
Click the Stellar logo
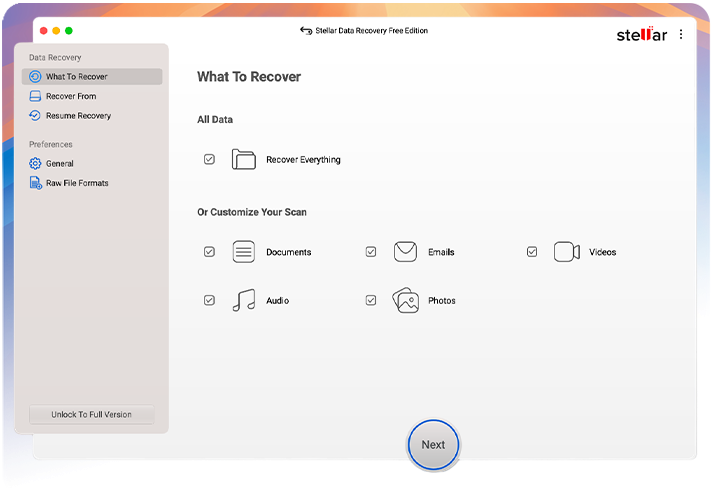642,34
